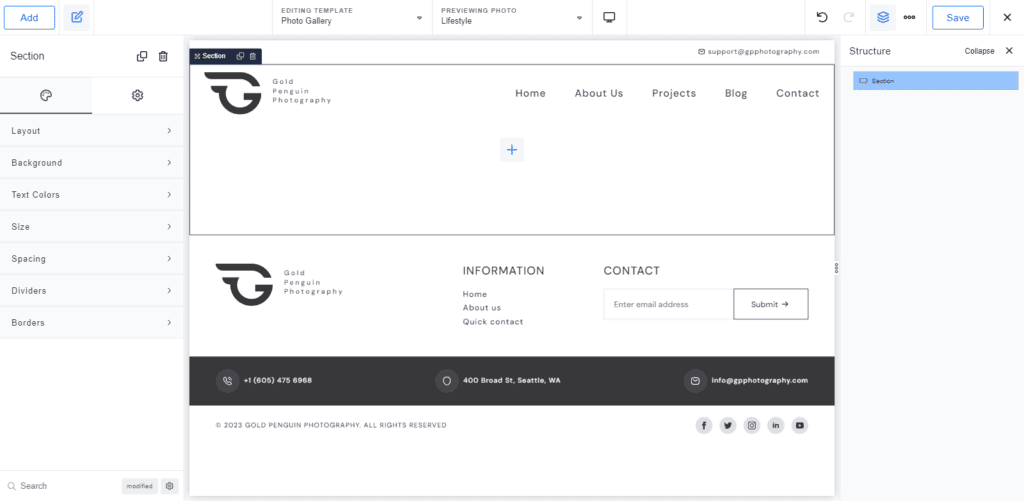Viewport: 1024px width, 501px height.
Task: Expand the Layout settings group
Action: [91, 131]
